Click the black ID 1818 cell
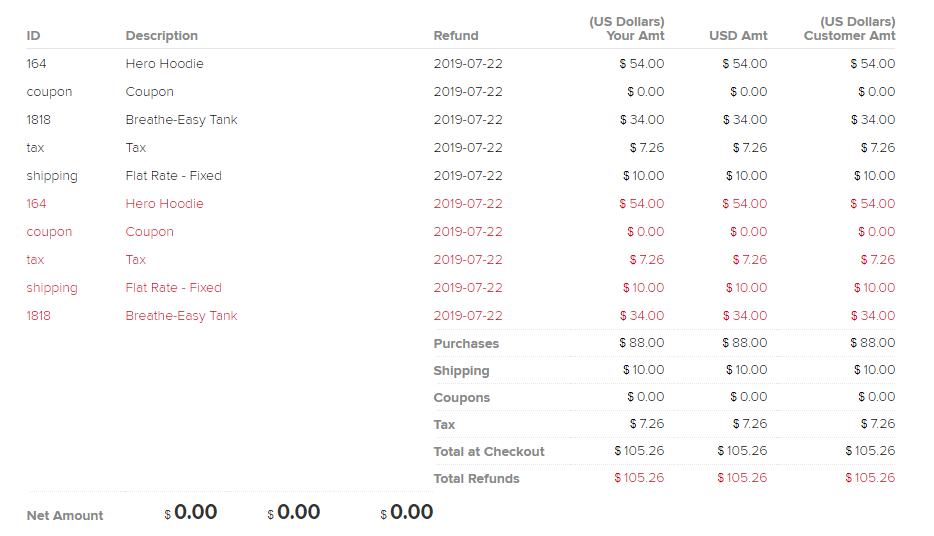The image size is (934, 536). tap(38, 120)
